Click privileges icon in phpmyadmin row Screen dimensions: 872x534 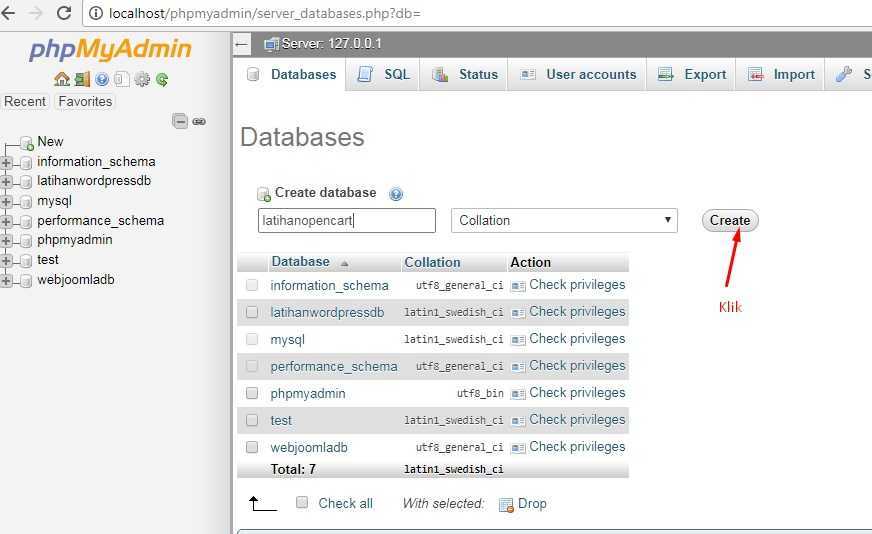(x=518, y=394)
